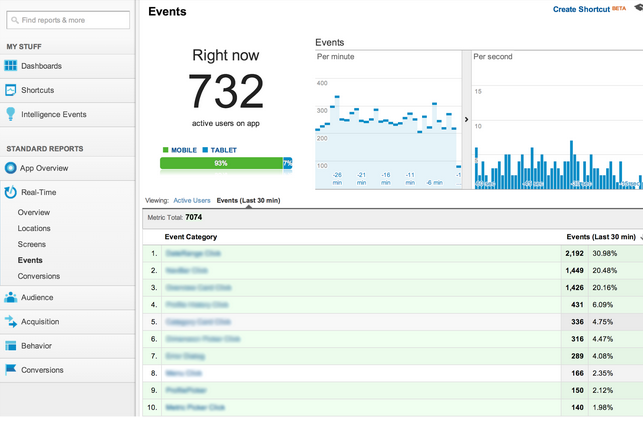Image resolution: width=643 pixels, height=436 pixels.
Task: Click the Real-Time clock icon
Action: pos(11,192)
